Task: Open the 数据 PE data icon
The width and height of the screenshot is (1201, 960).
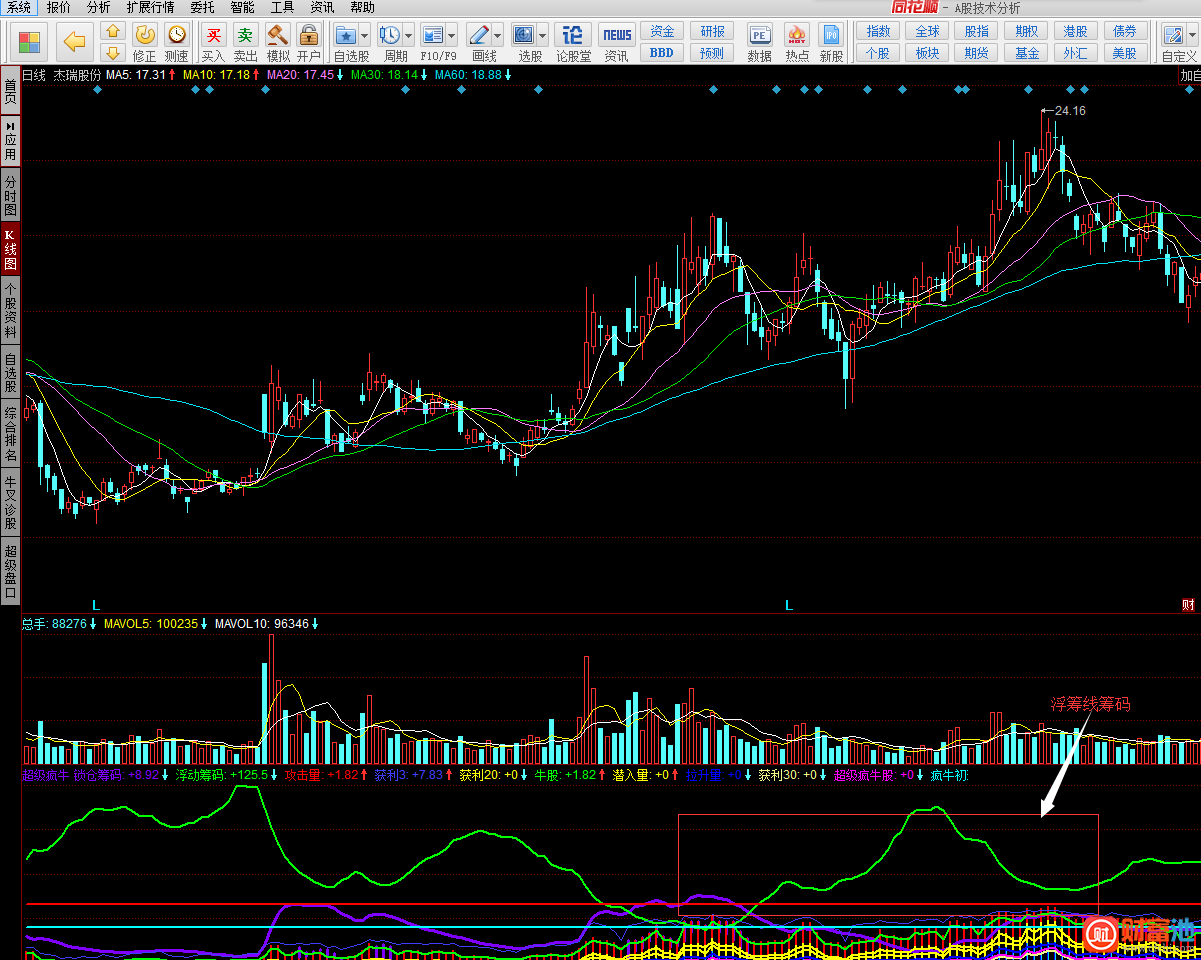Action: click(759, 36)
